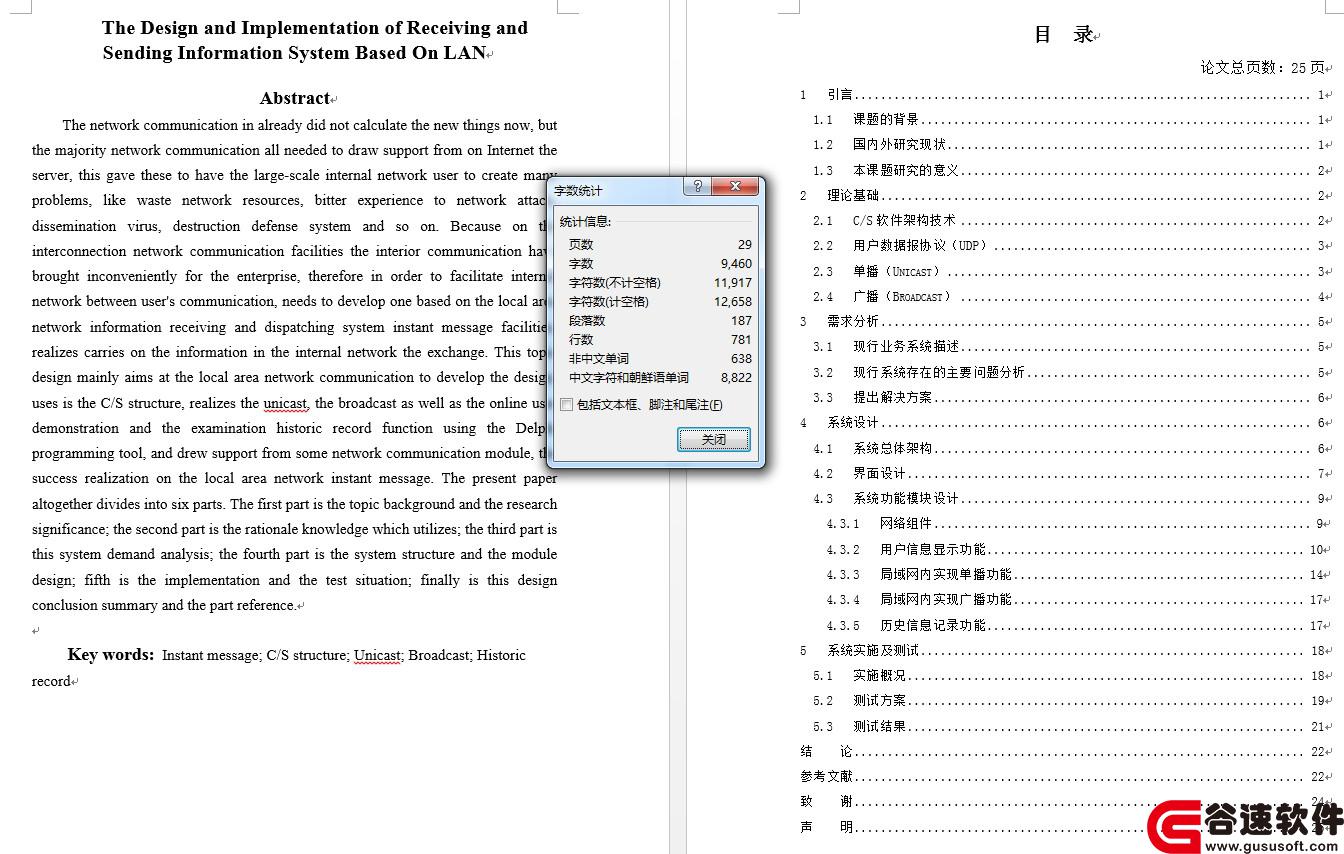1344x854 pixels.
Task: Click the 字符数(计空格) value 12,658
Action: click(x=733, y=301)
